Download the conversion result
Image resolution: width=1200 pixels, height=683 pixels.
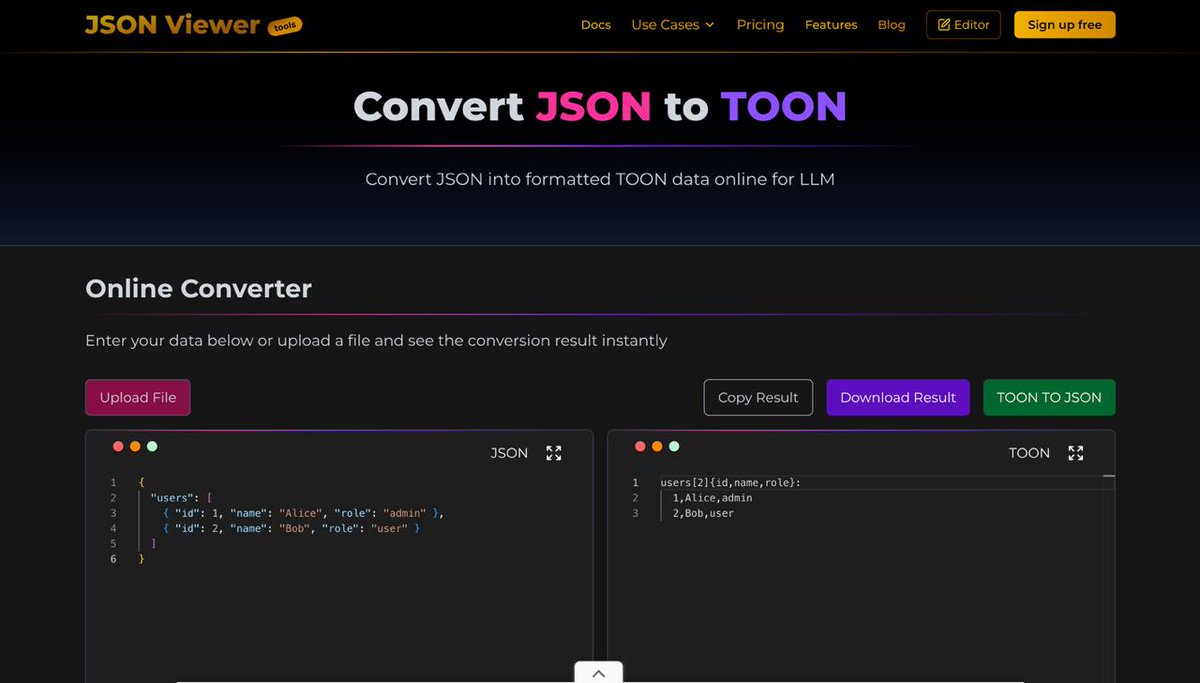[x=897, y=397]
